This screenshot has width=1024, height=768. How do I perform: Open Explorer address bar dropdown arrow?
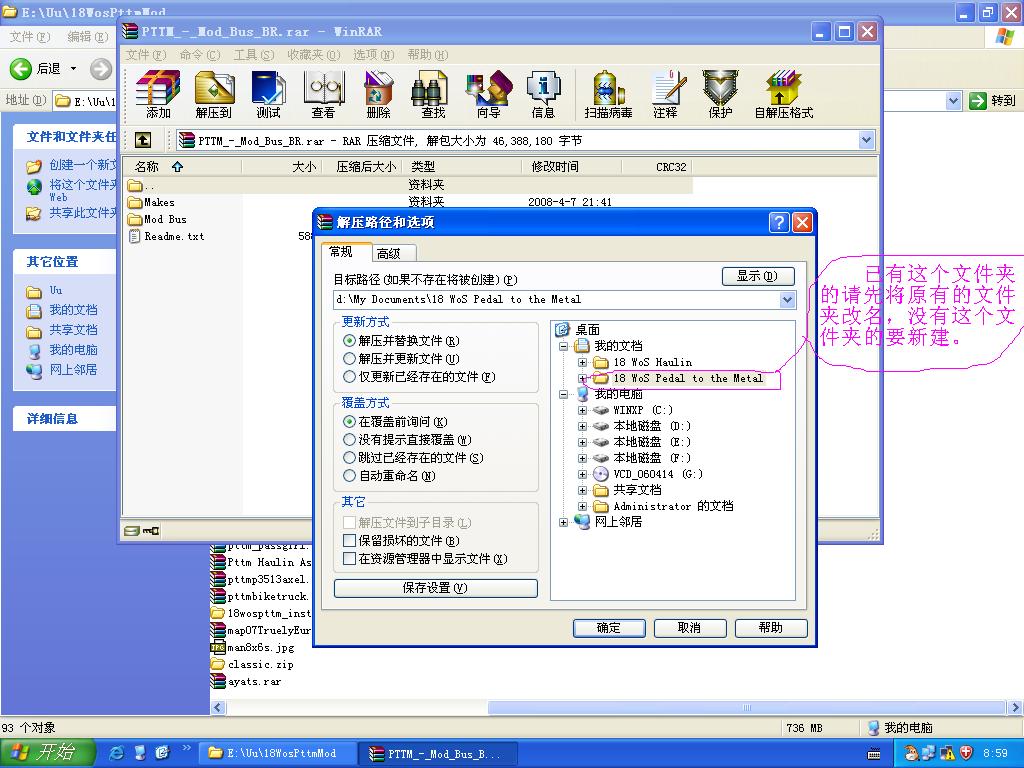[953, 101]
